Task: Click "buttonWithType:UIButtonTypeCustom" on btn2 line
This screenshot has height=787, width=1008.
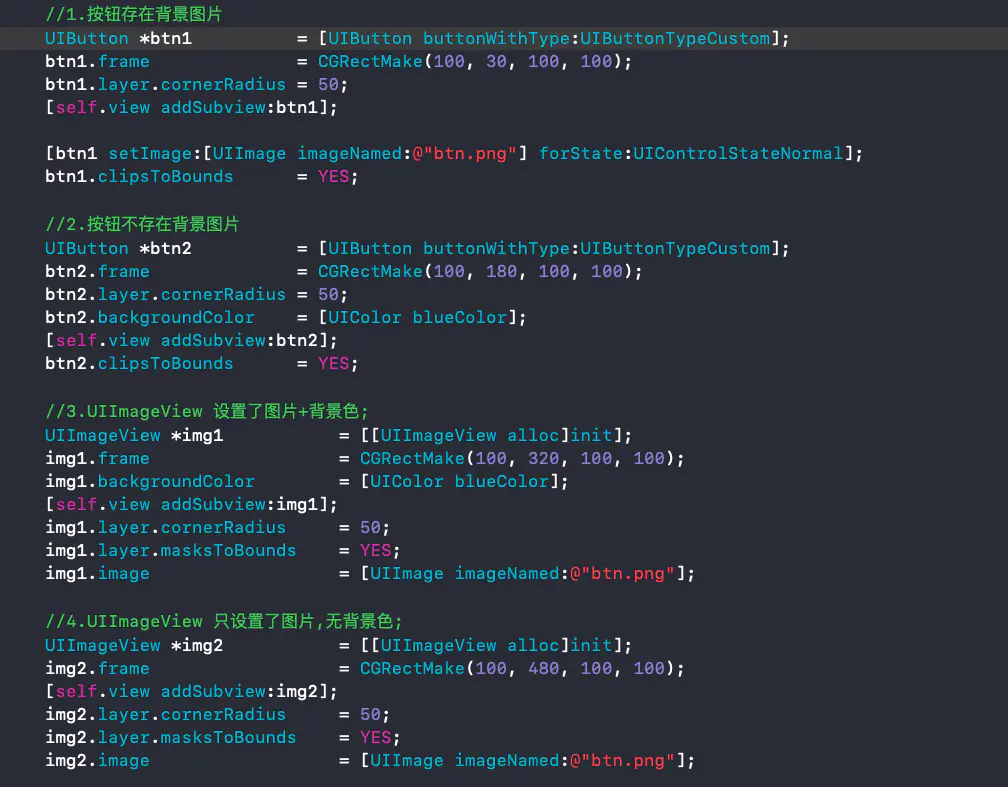Action: pos(596,249)
